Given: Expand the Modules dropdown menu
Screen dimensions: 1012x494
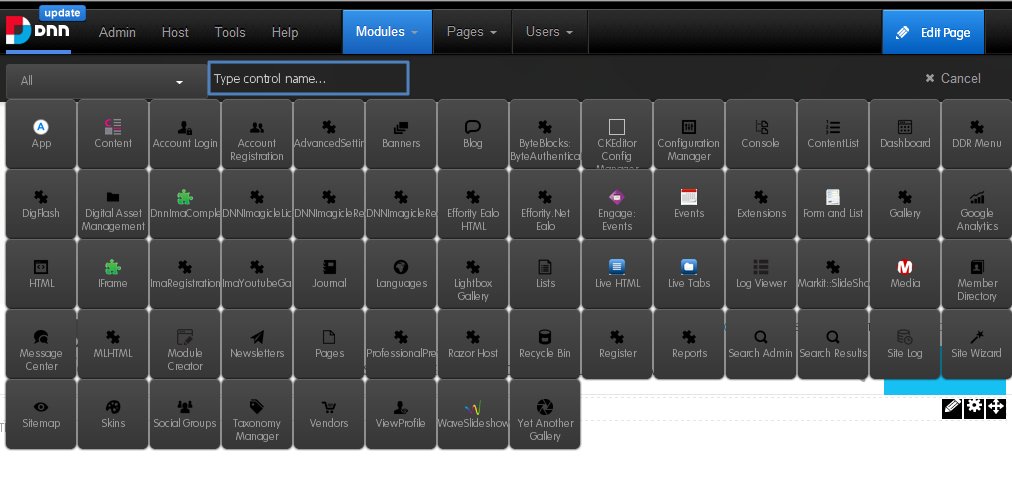Looking at the screenshot, I should pos(387,32).
